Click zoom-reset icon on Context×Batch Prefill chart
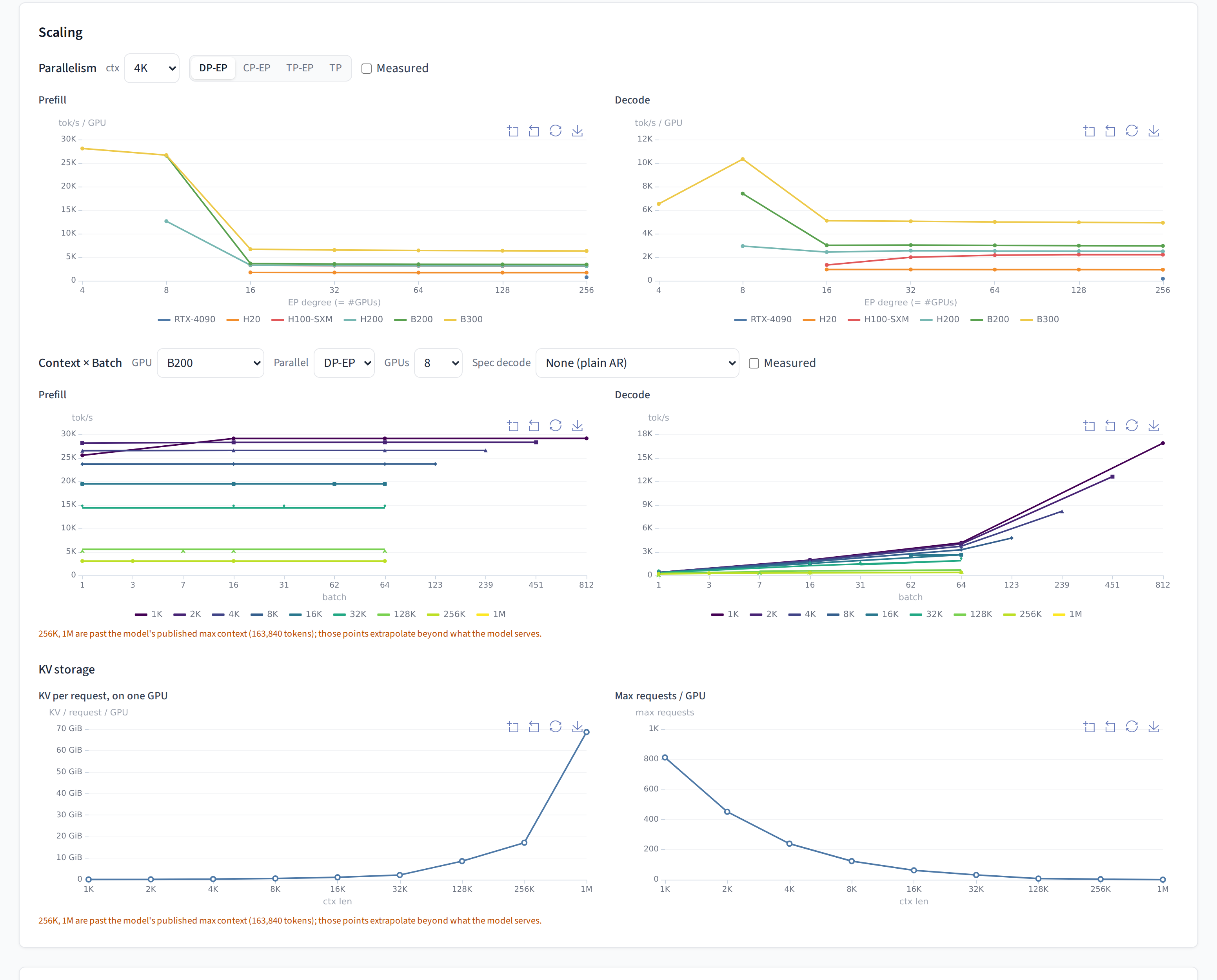1217x980 pixels. pyautogui.click(x=534, y=426)
